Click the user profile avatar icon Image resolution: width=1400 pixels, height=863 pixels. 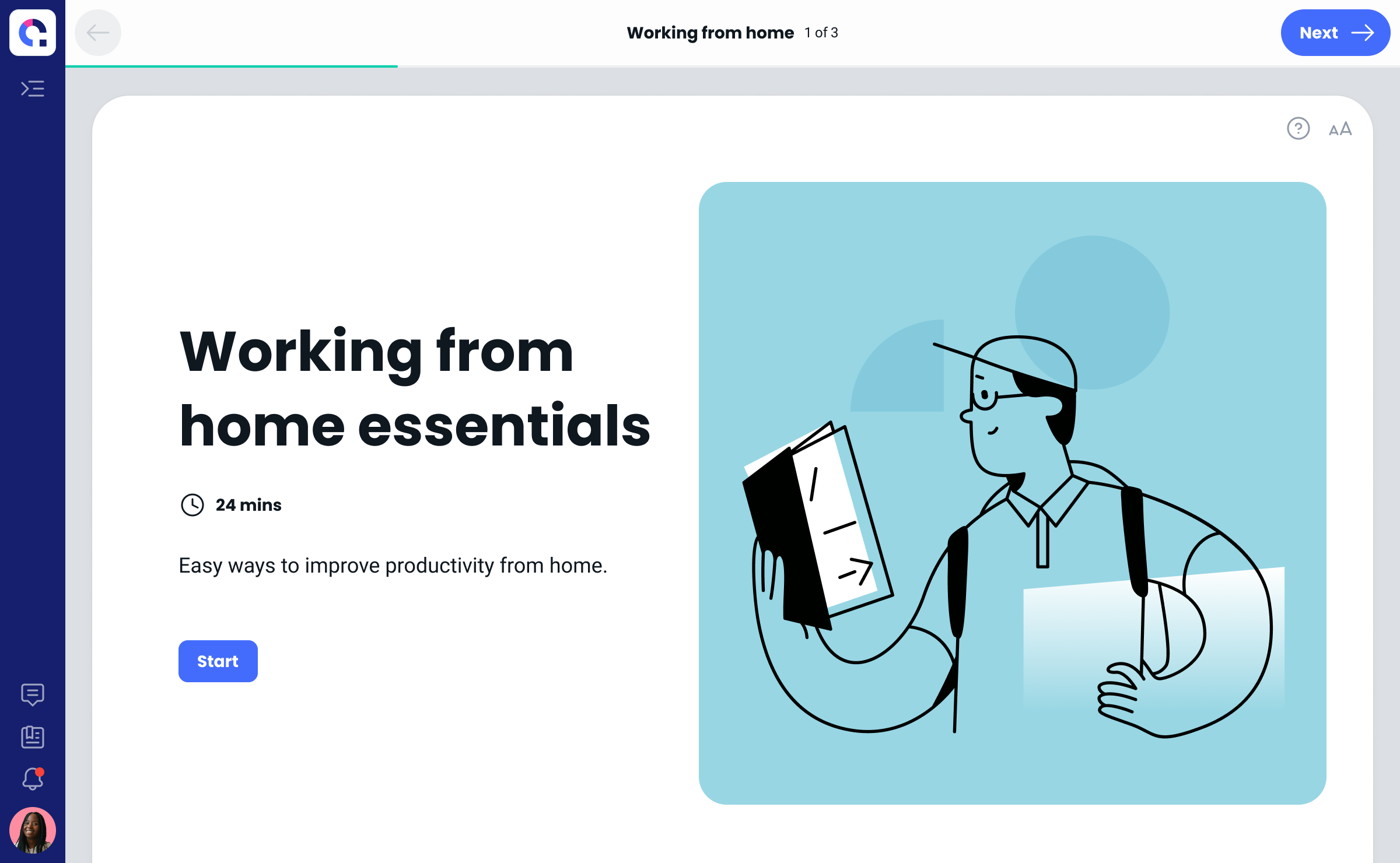[x=32, y=830]
